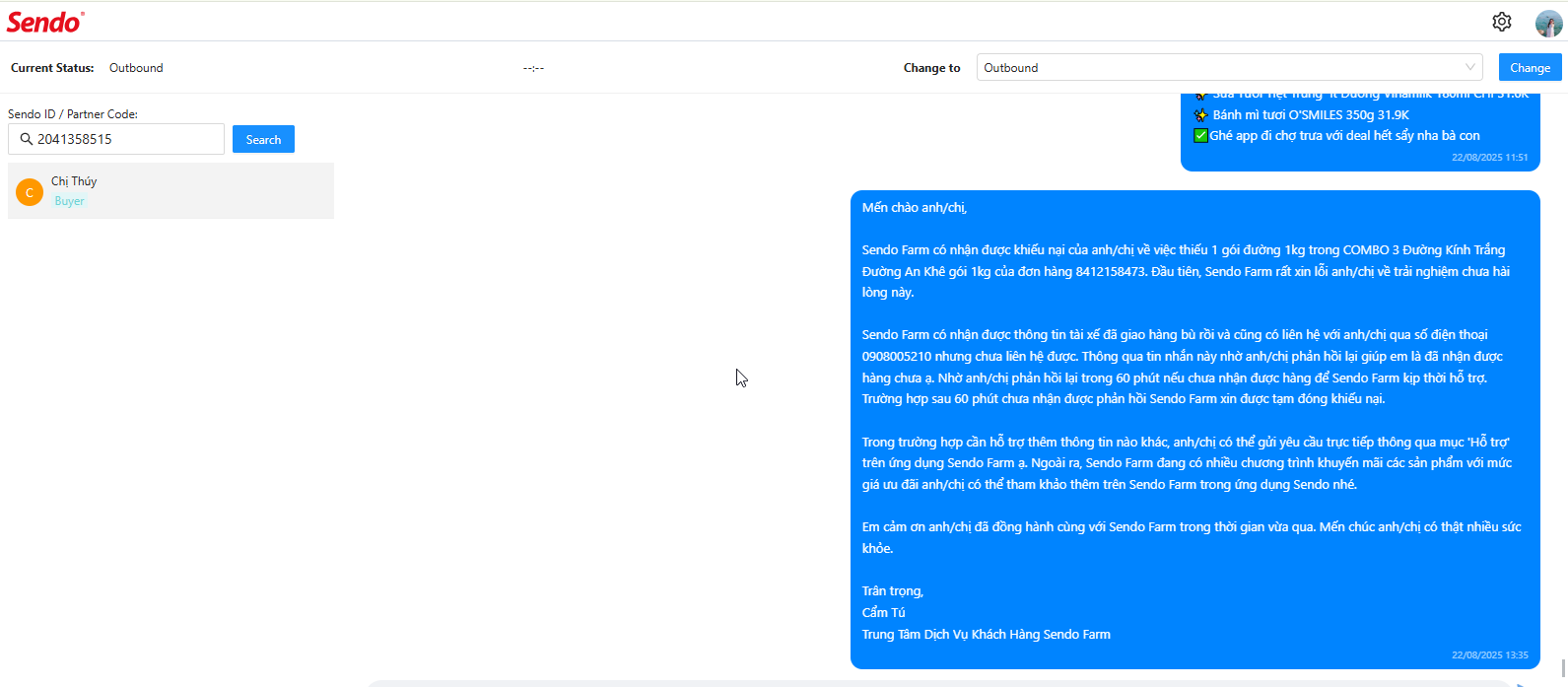Click the dropdown chevron arrow
Screen dimensions: 1568x687
coord(1470,67)
